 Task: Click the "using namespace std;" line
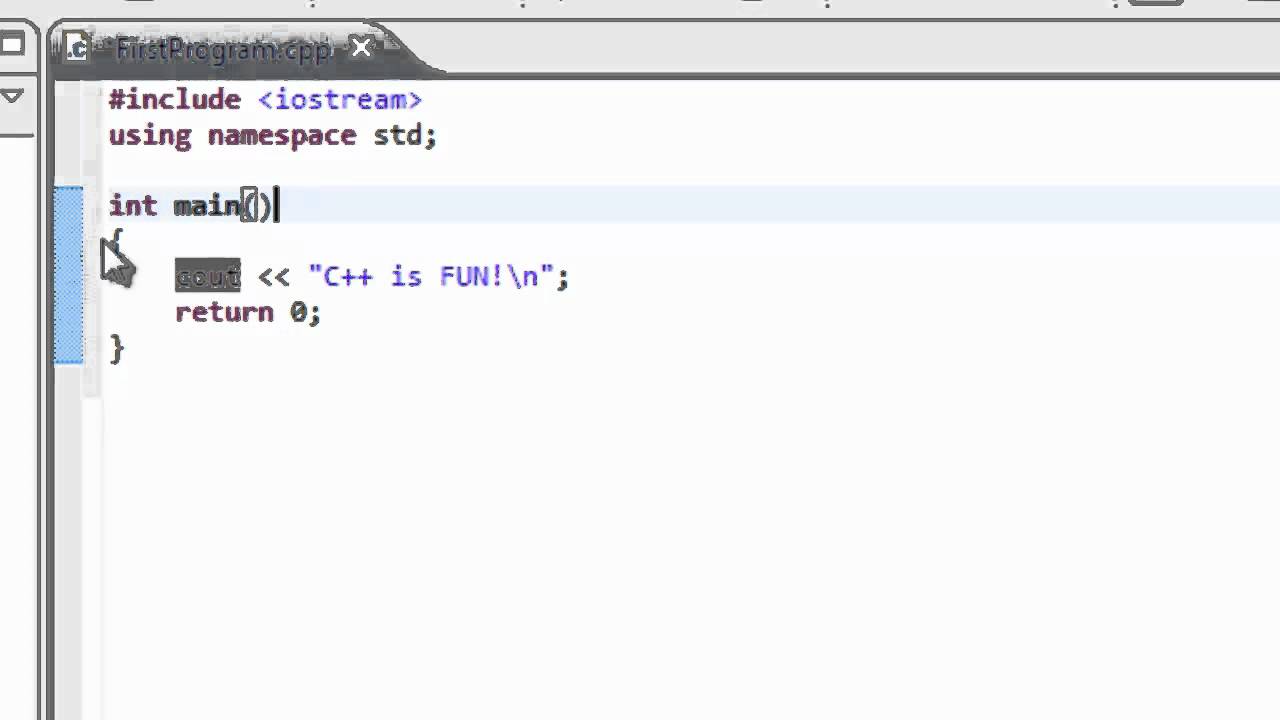272,135
